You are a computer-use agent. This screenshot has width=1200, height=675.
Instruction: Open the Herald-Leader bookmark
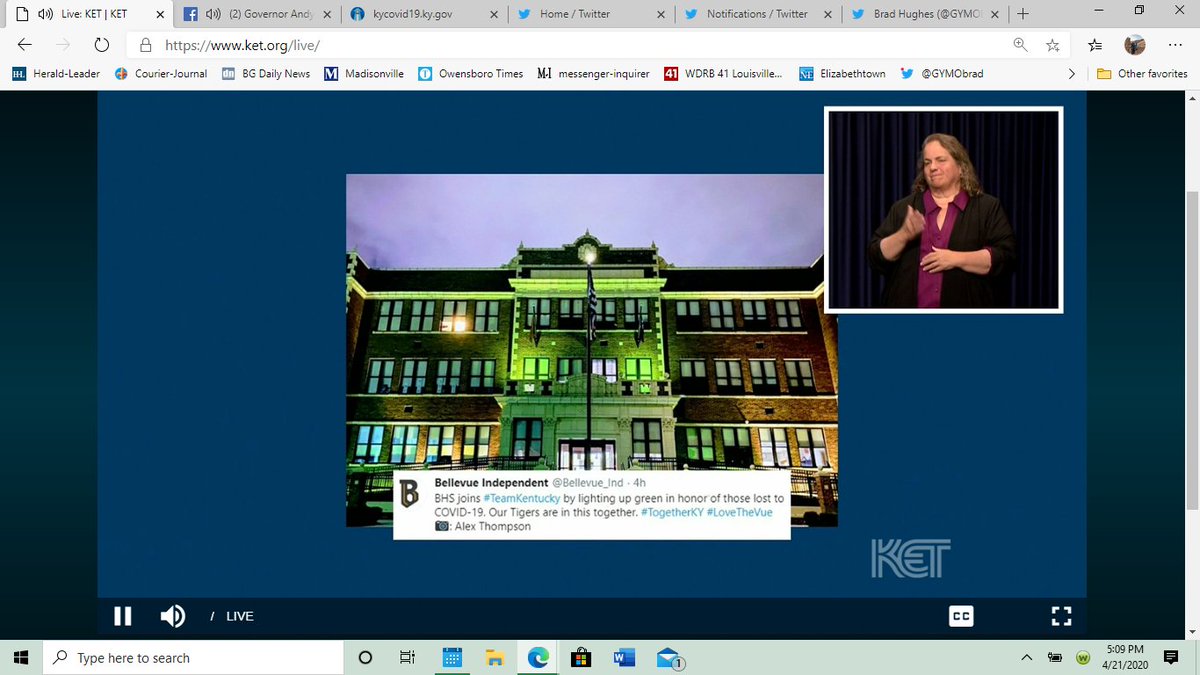(58, 73)
